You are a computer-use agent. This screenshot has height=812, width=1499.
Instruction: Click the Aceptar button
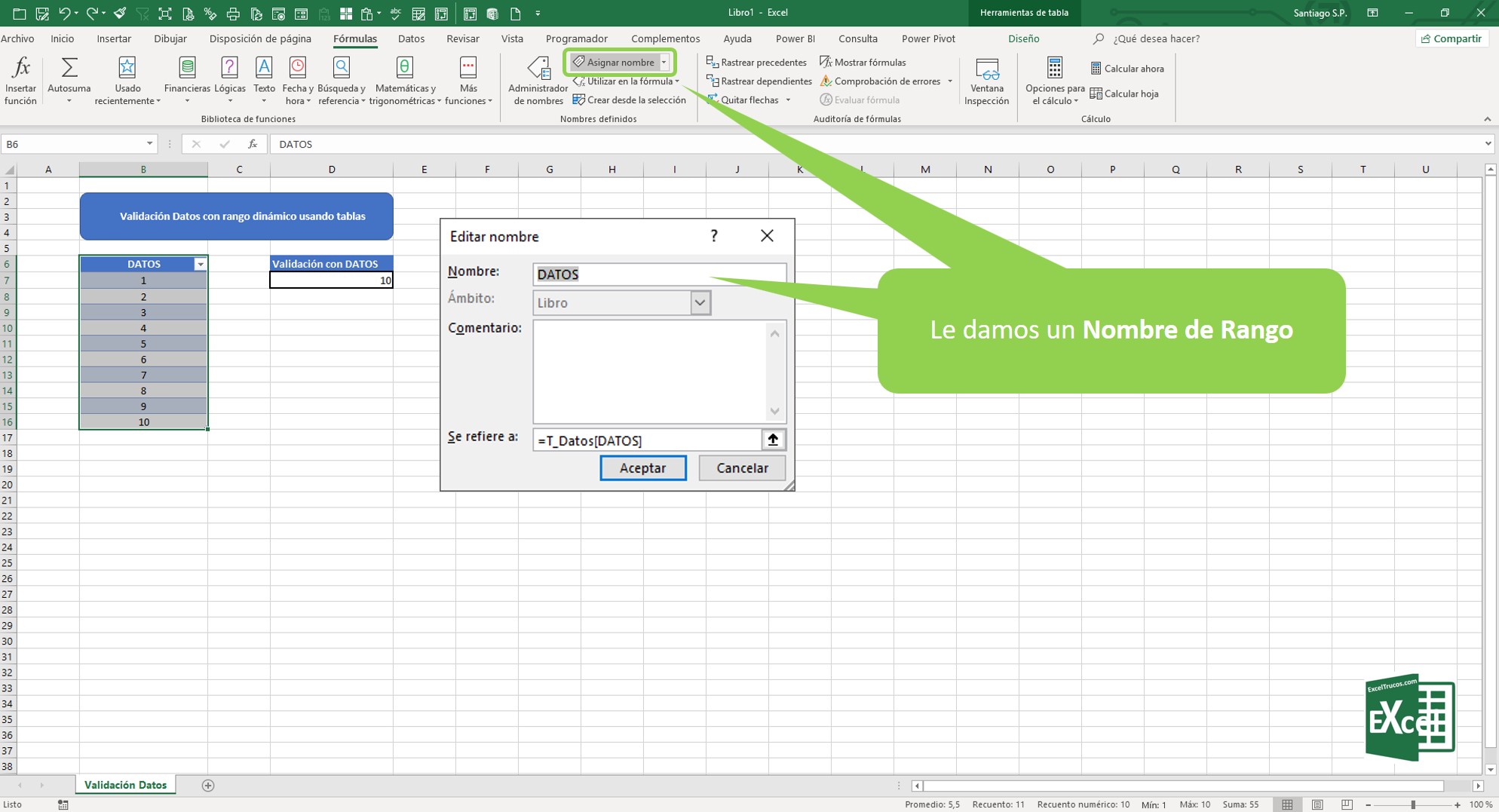pos(642,467)
